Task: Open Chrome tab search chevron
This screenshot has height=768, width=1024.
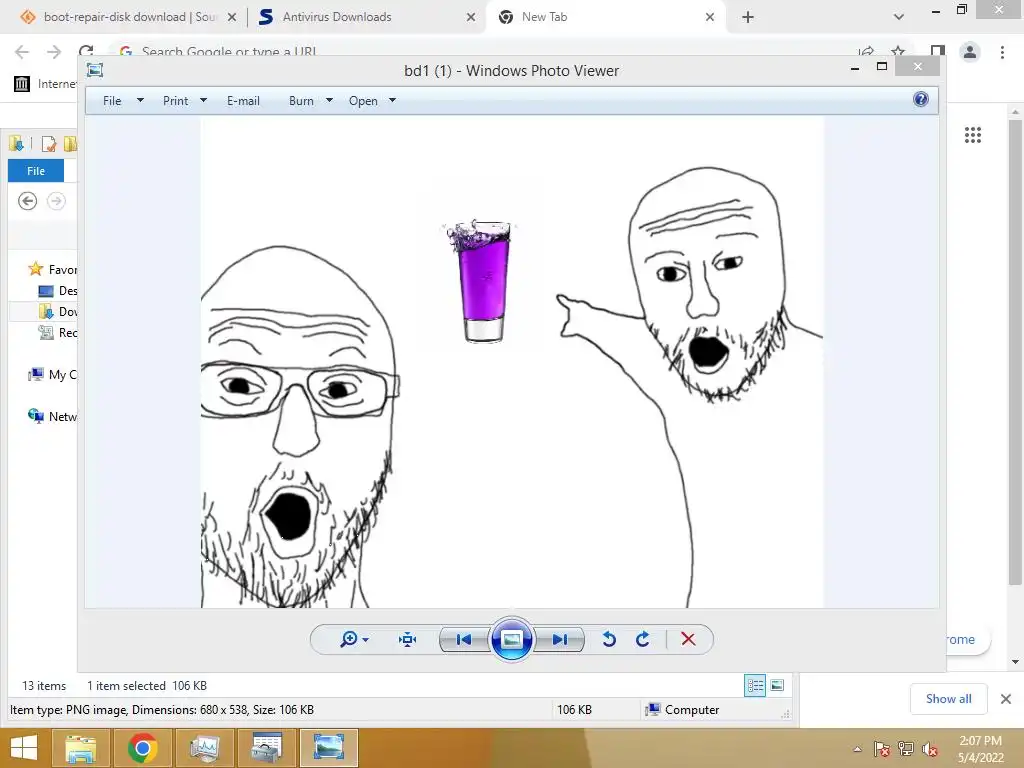Action: tap(899, 17)
